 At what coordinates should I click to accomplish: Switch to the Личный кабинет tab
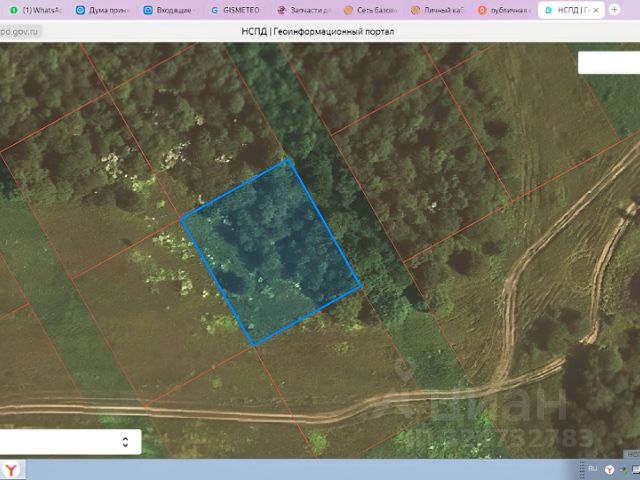click(x=438, y=10)
